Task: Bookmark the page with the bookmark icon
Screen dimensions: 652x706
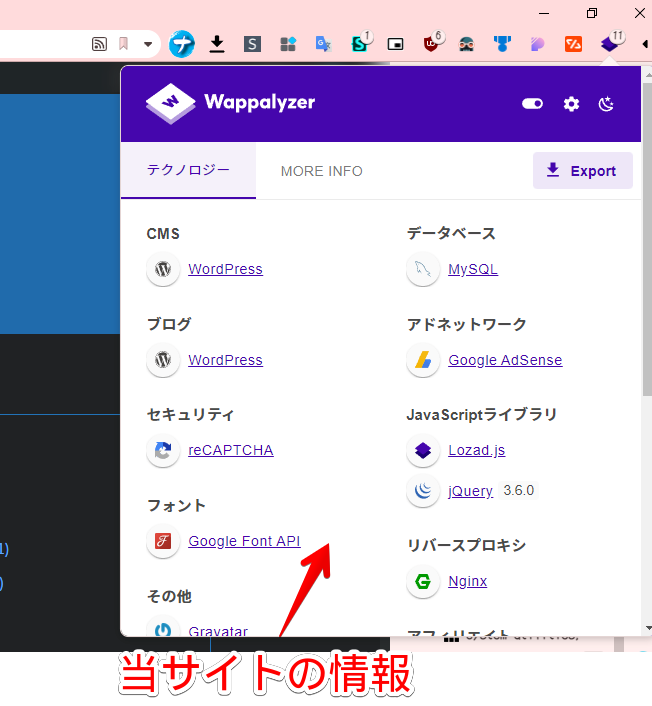Action: coord(123,44)
